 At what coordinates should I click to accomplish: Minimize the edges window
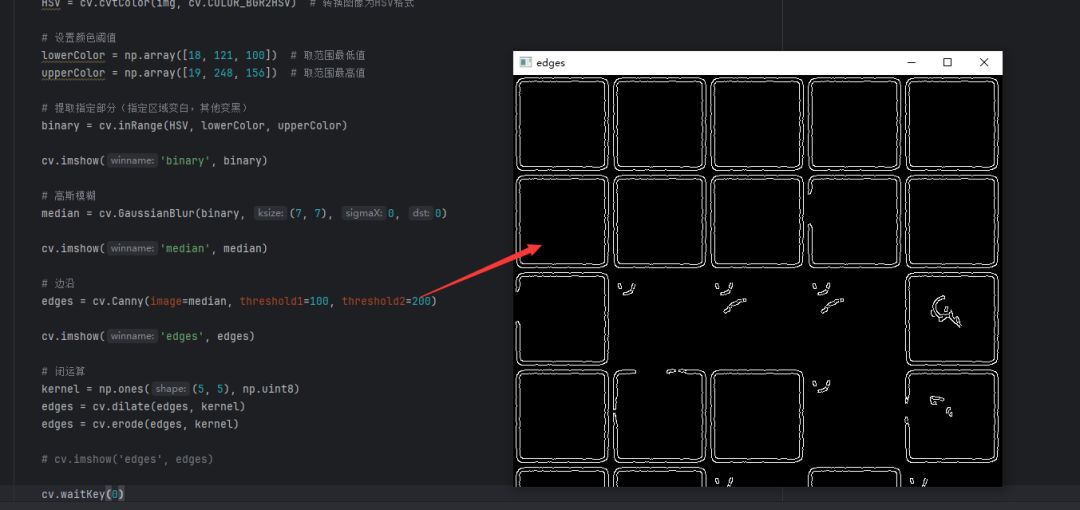[x=911, y=63]
